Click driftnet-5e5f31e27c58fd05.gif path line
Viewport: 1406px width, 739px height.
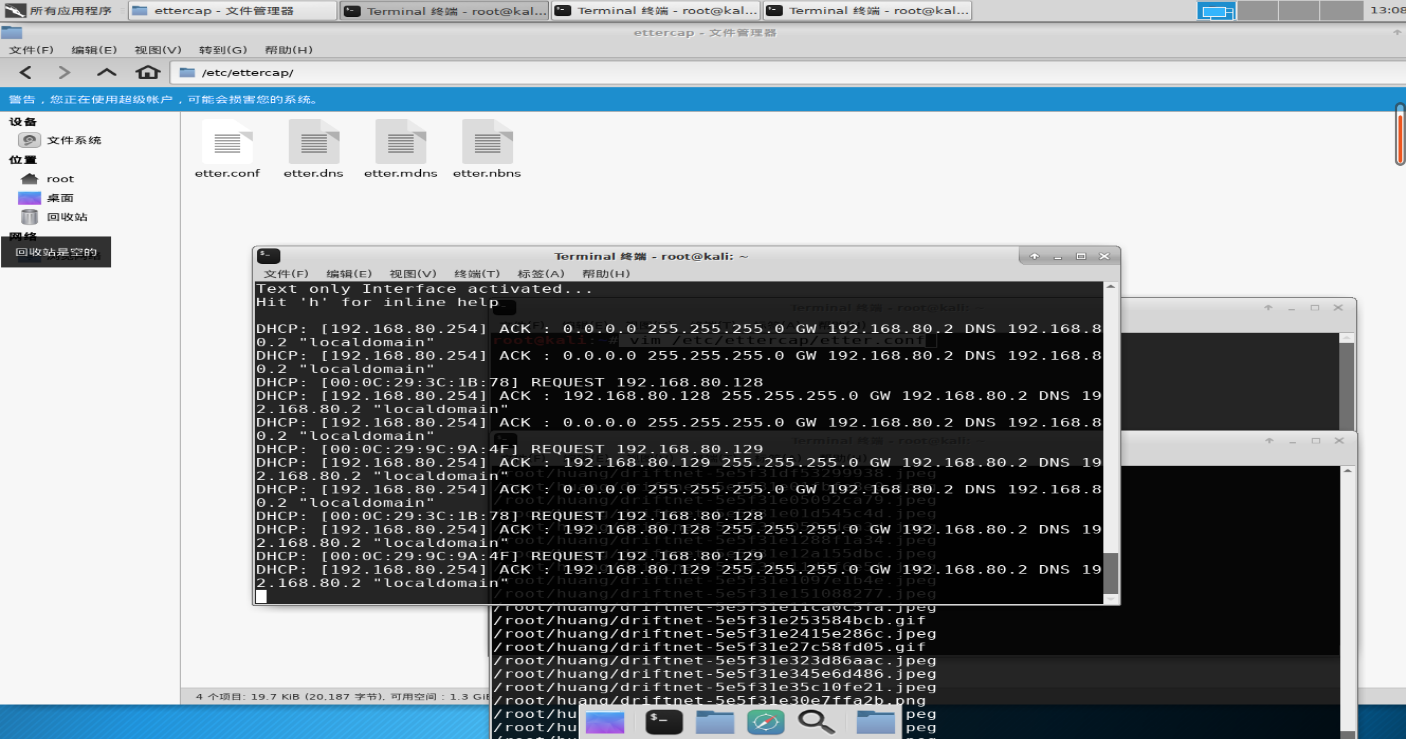(709, 647)
